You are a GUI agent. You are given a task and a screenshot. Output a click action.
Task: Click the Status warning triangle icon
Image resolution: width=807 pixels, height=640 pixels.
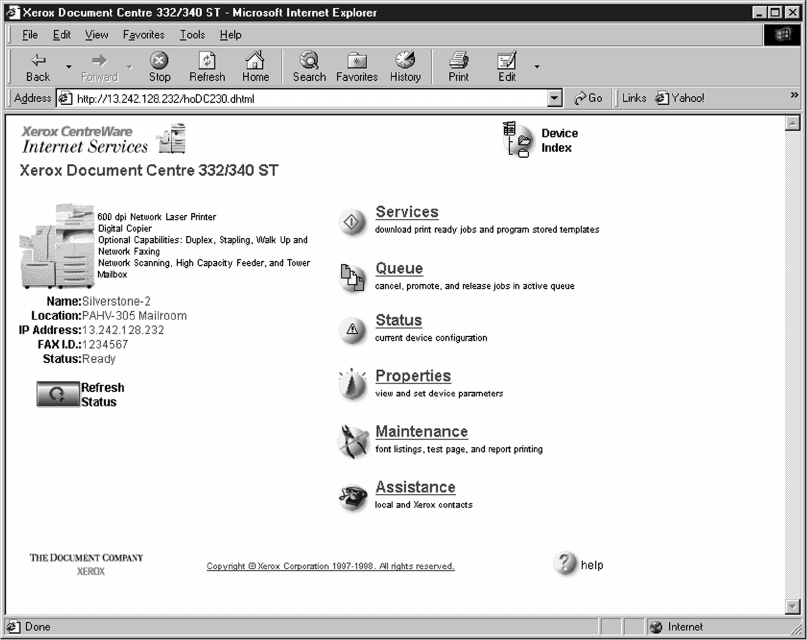click(x=352, y=329)
